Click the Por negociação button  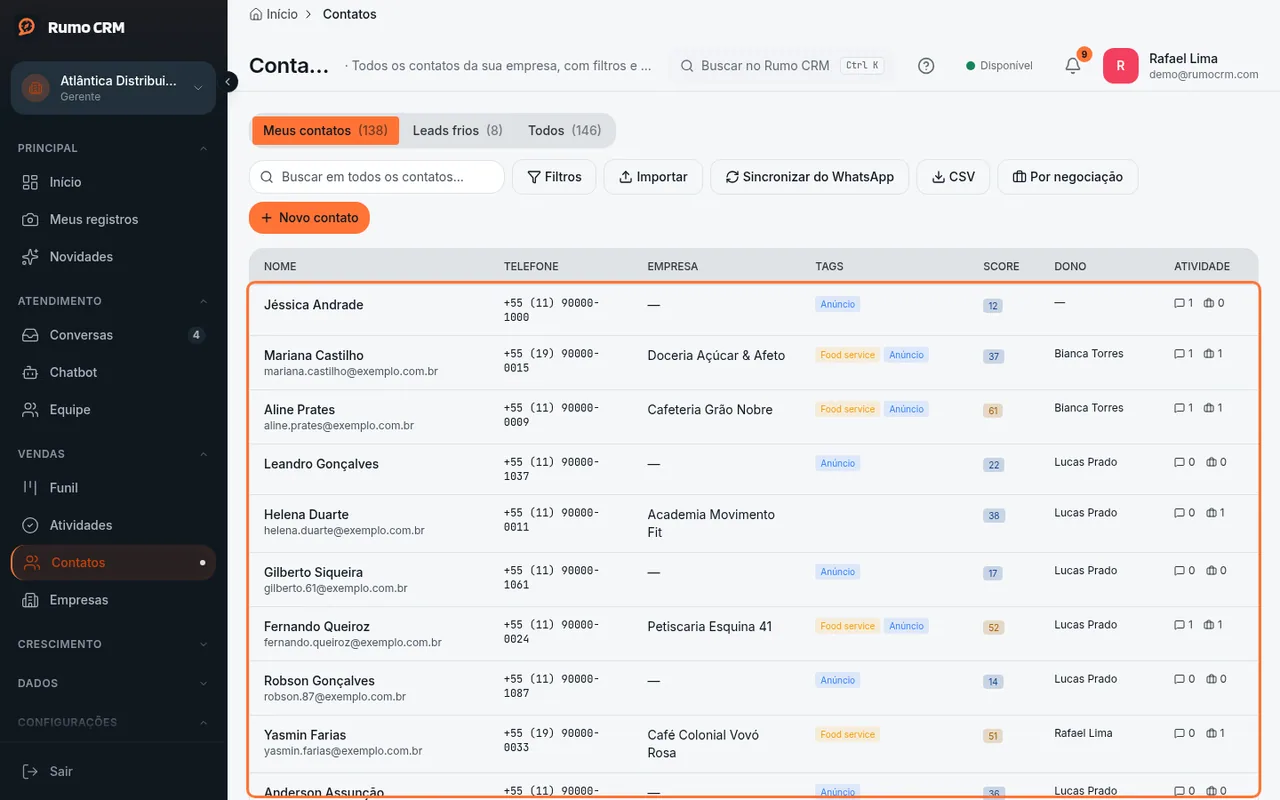click(1068, 177)
